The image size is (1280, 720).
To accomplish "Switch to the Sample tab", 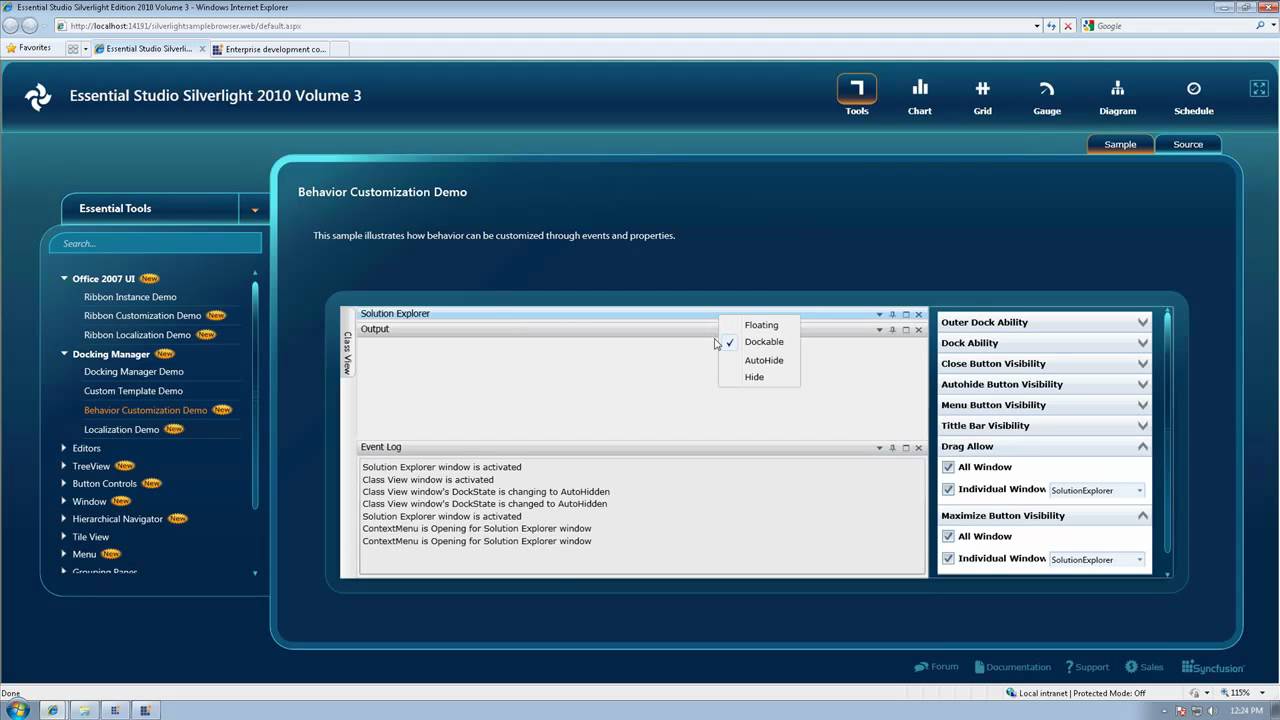I will coord(1120,144).
